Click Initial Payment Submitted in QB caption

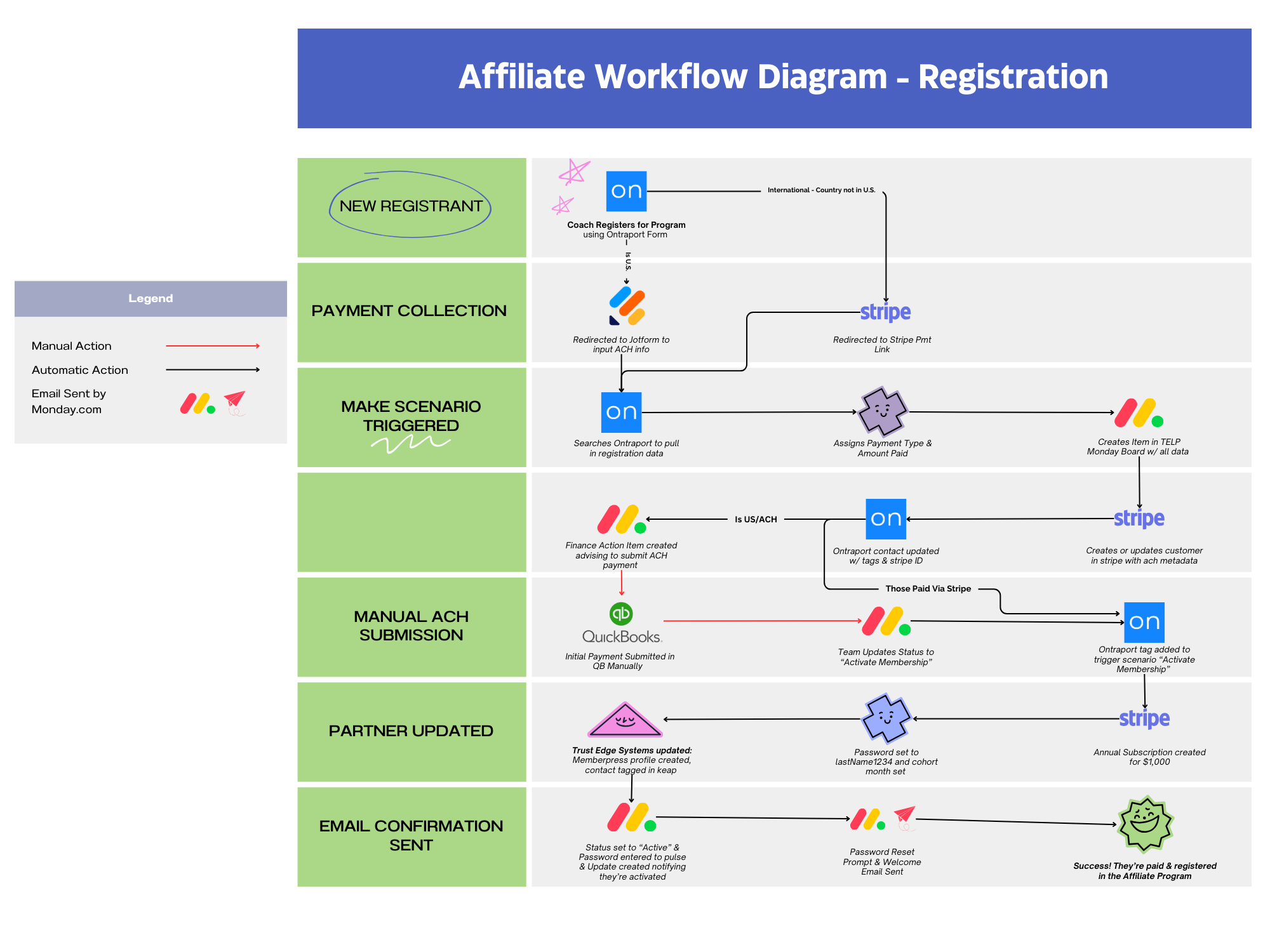(620, 661)
